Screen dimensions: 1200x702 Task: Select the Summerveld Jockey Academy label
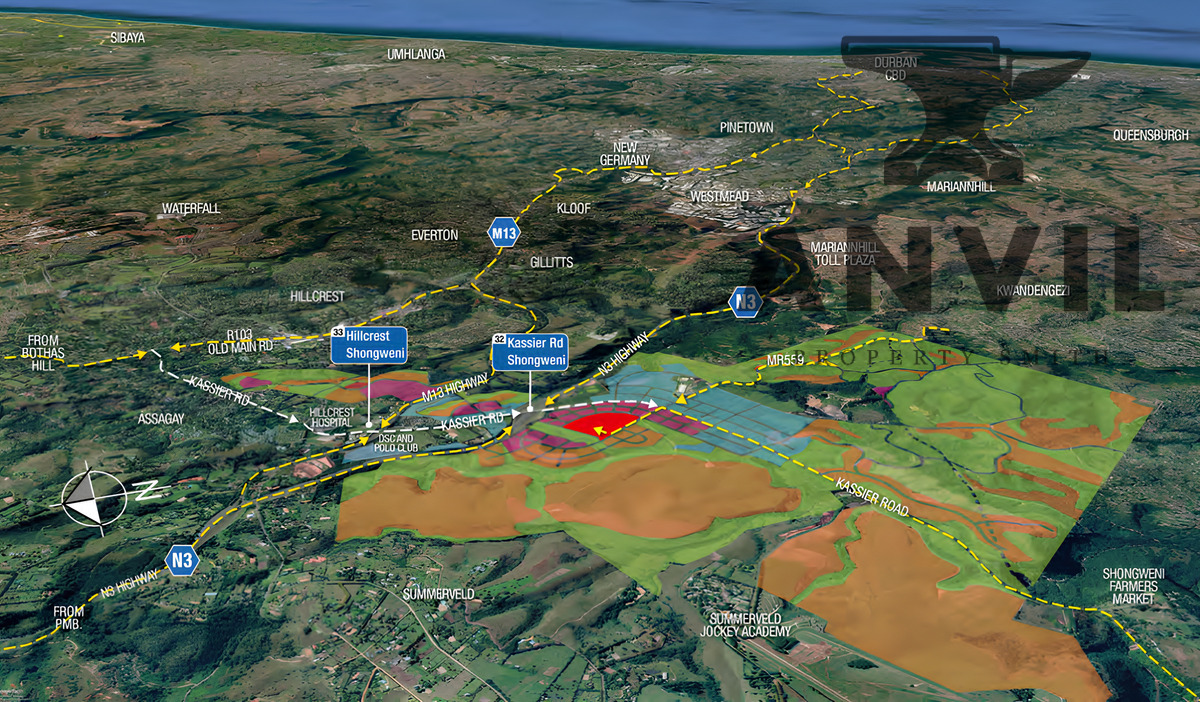[x=746, y=624]
